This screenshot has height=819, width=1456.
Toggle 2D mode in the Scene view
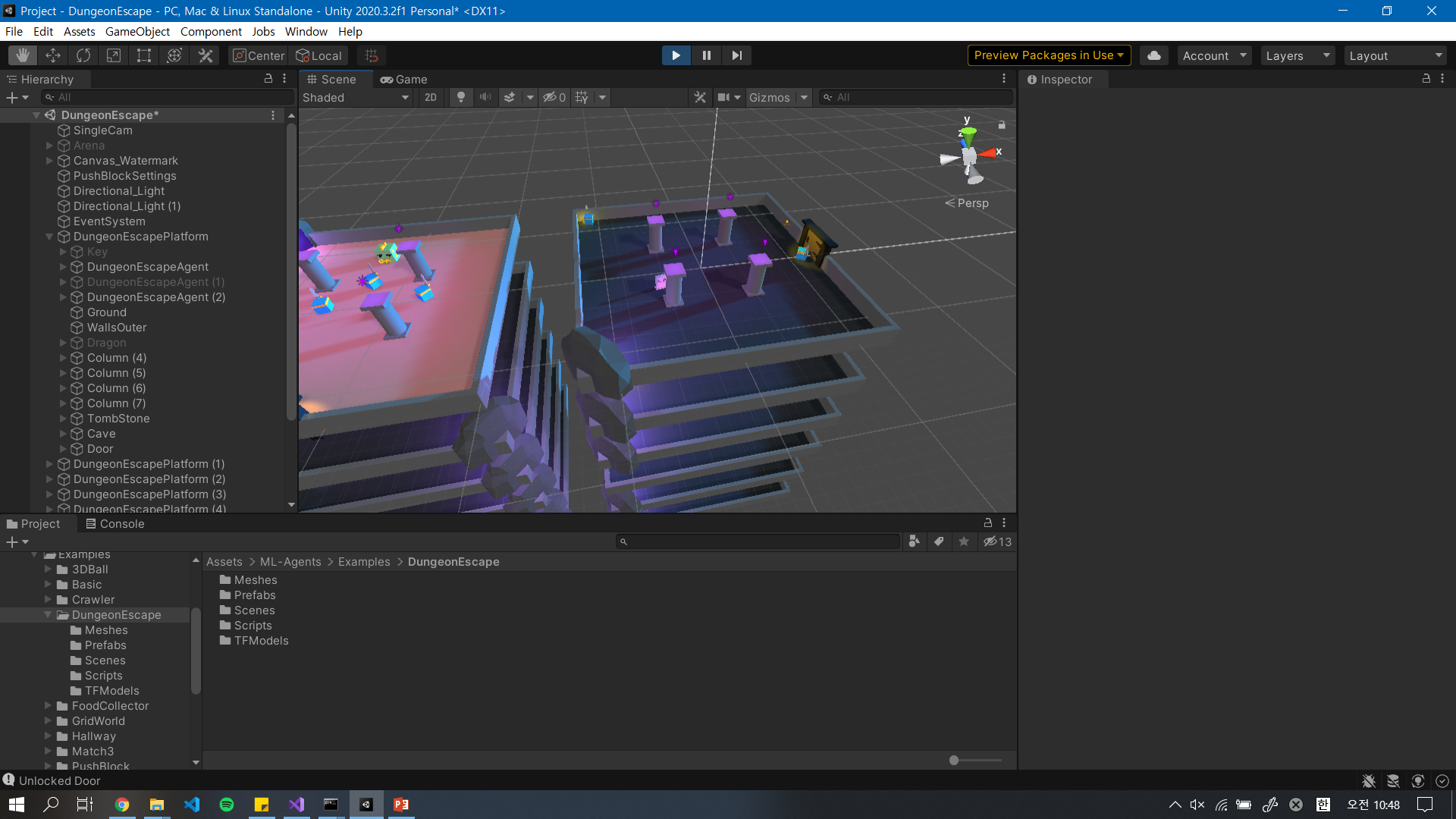point(430,97)
